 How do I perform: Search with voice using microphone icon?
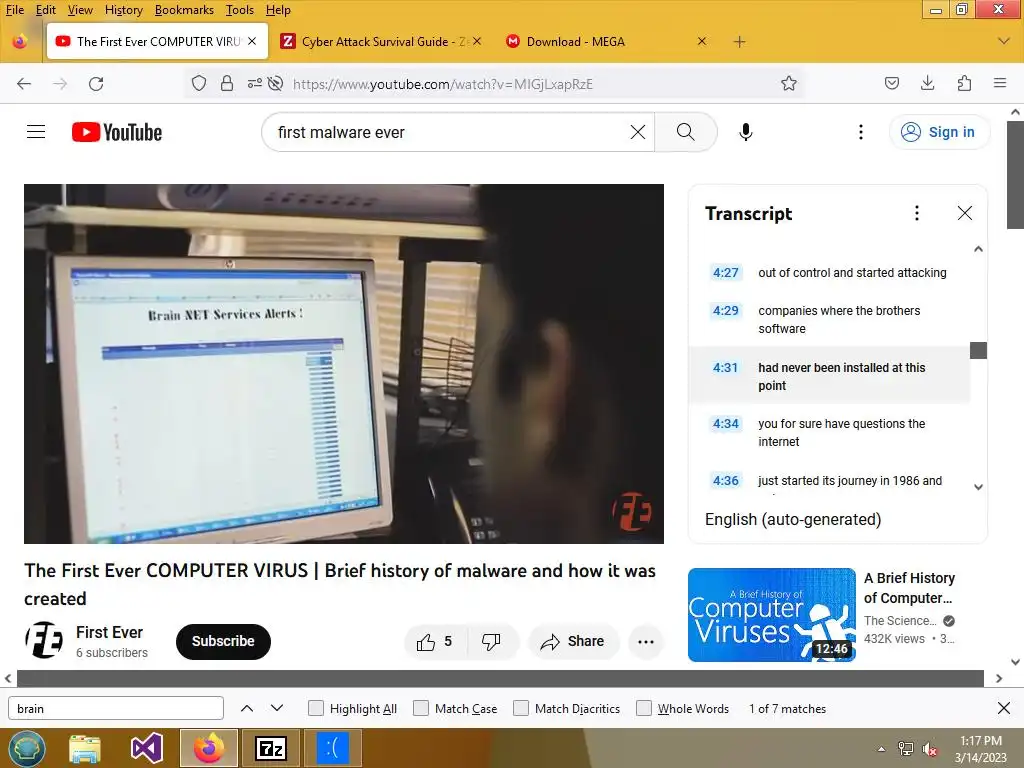(x=746, y=132)
